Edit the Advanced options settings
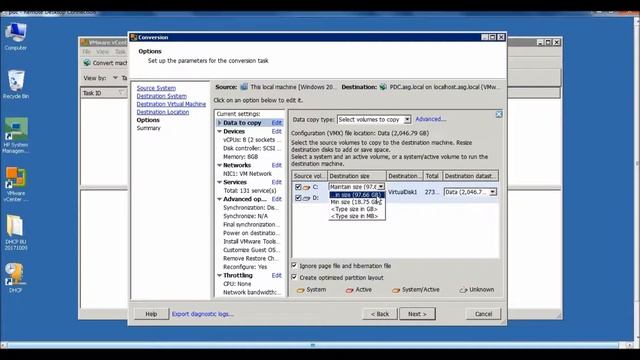The image size is (640, 360). click(x=276, y=199)
